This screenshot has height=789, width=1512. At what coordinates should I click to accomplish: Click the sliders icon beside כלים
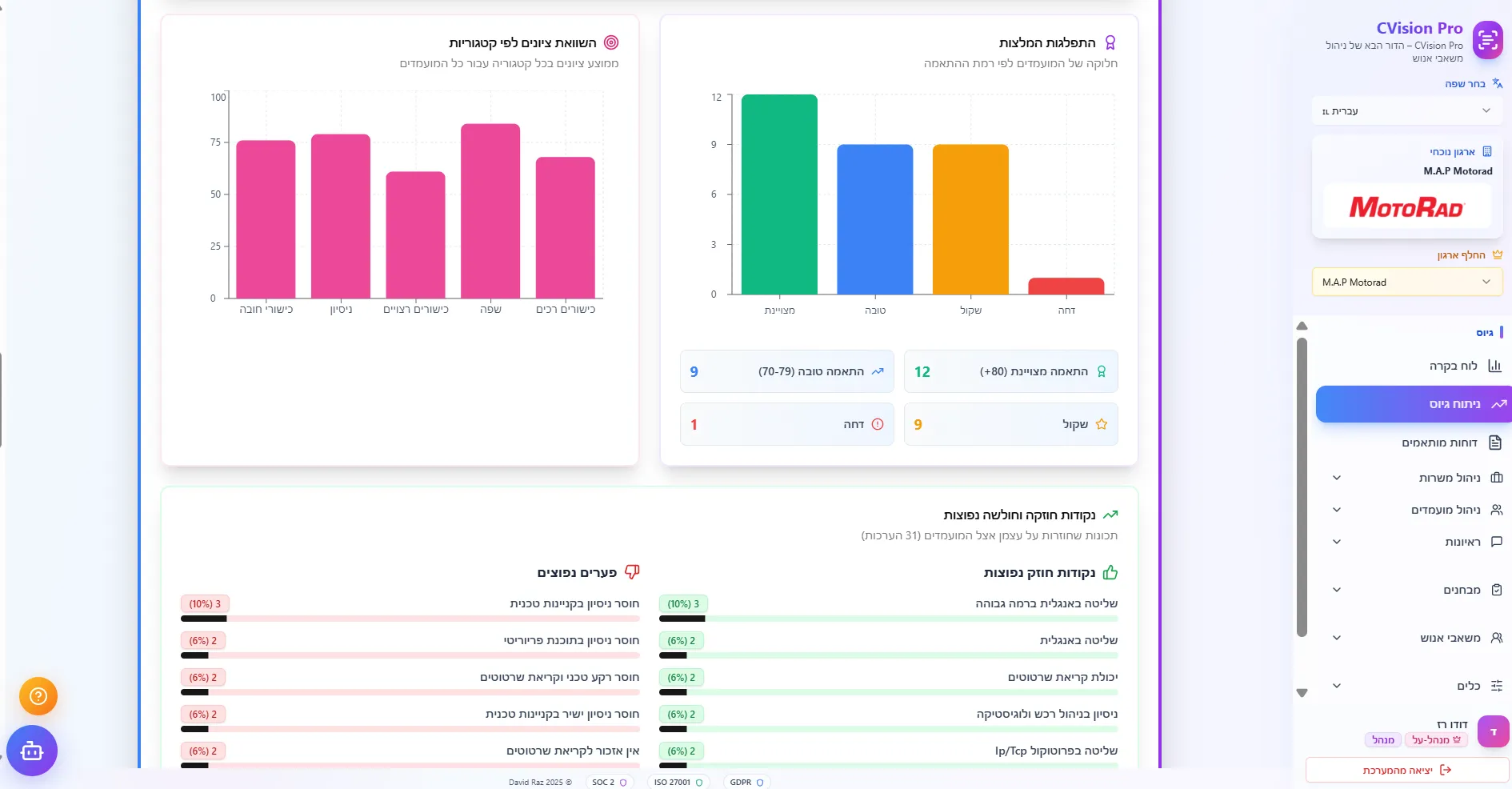click(x=1497, y=686)
